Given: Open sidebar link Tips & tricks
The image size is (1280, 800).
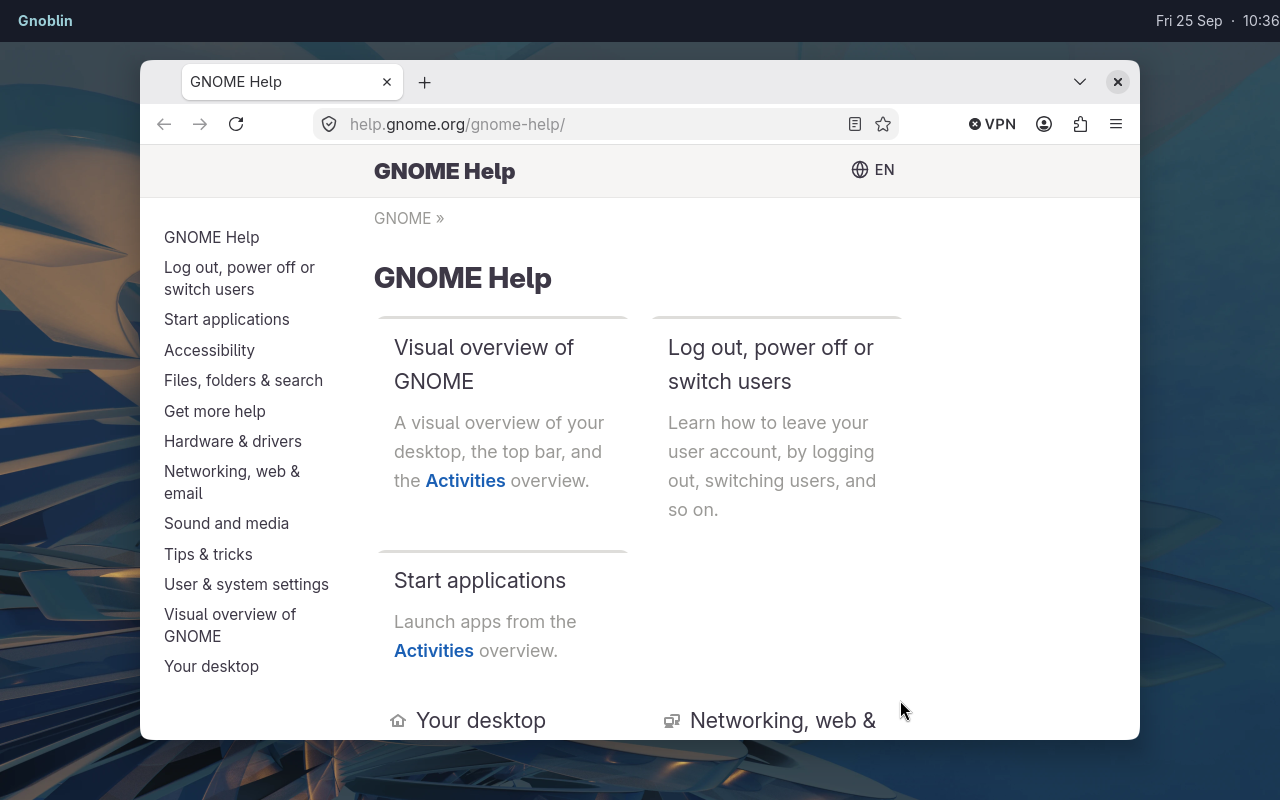Looking at the screenshot, I should point(208,554).
